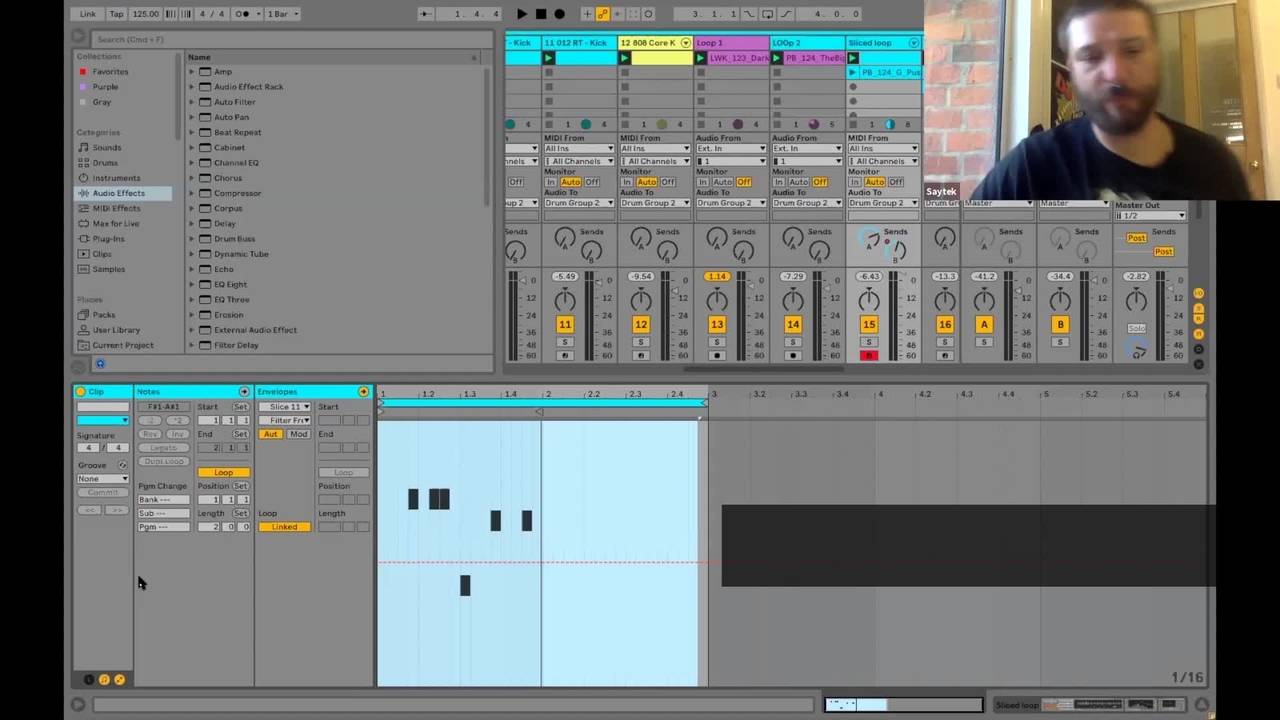Launch the LWK_123 clip in Loop 1
The image size is (1280, 720).
700,58
